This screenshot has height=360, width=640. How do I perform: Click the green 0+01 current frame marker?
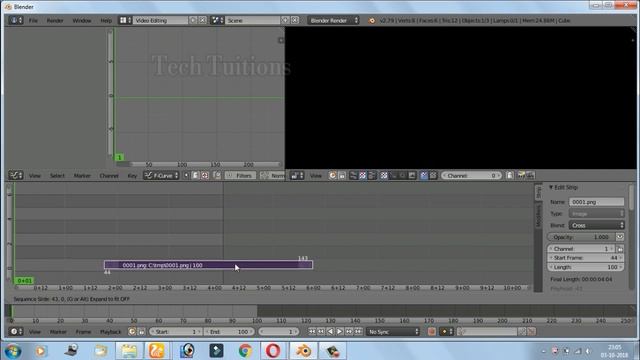pos(24,281)
